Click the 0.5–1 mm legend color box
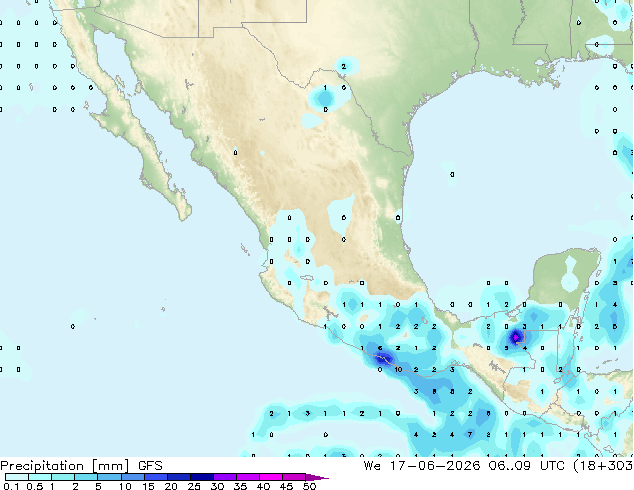The height and width of the screenshot is (490, 634). coord(40,477)
